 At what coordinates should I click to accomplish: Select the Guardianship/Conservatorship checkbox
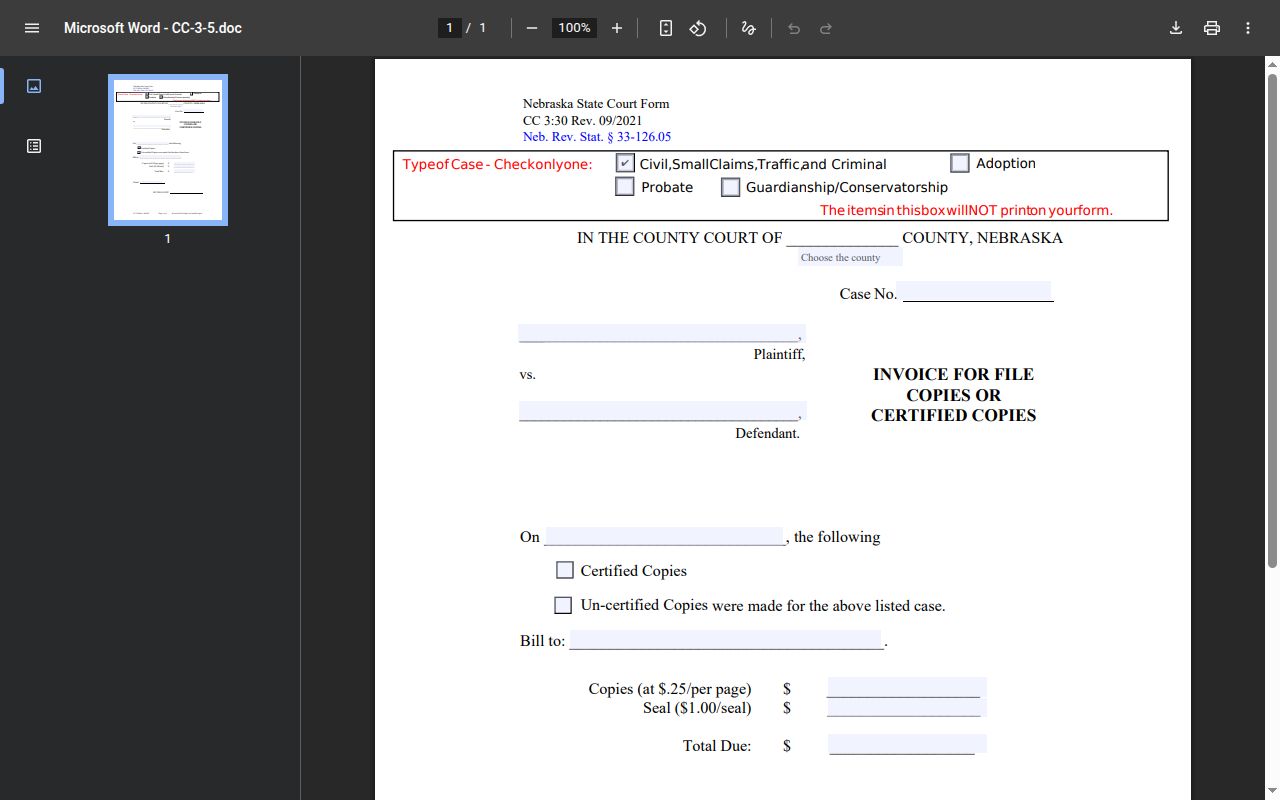[731, 187]
